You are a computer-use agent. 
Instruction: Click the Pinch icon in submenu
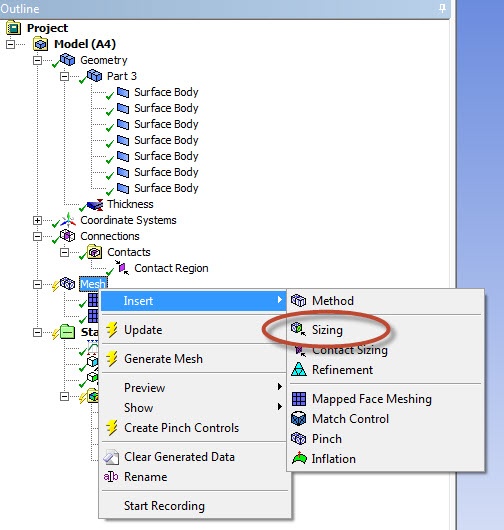click(x=298, y=438)
